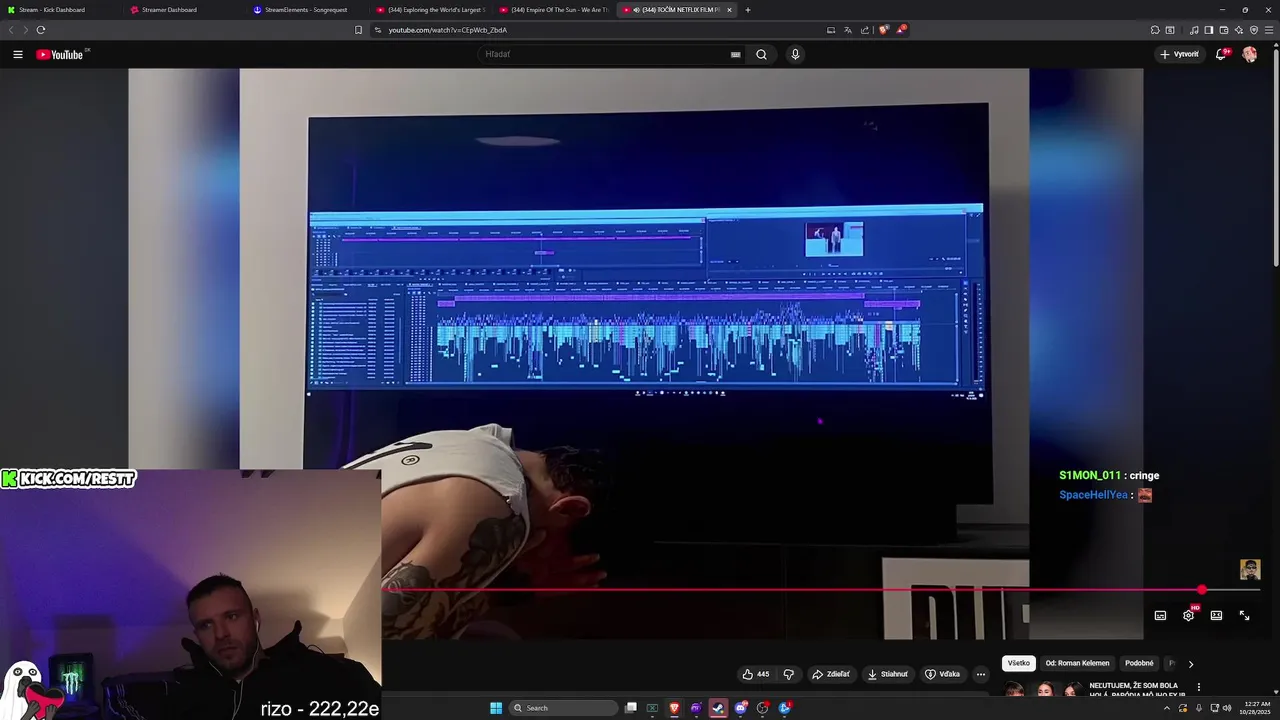This screenshot has height=720, width=1280.
Task: Open a new browser tab
Action: tap(748, 10)
